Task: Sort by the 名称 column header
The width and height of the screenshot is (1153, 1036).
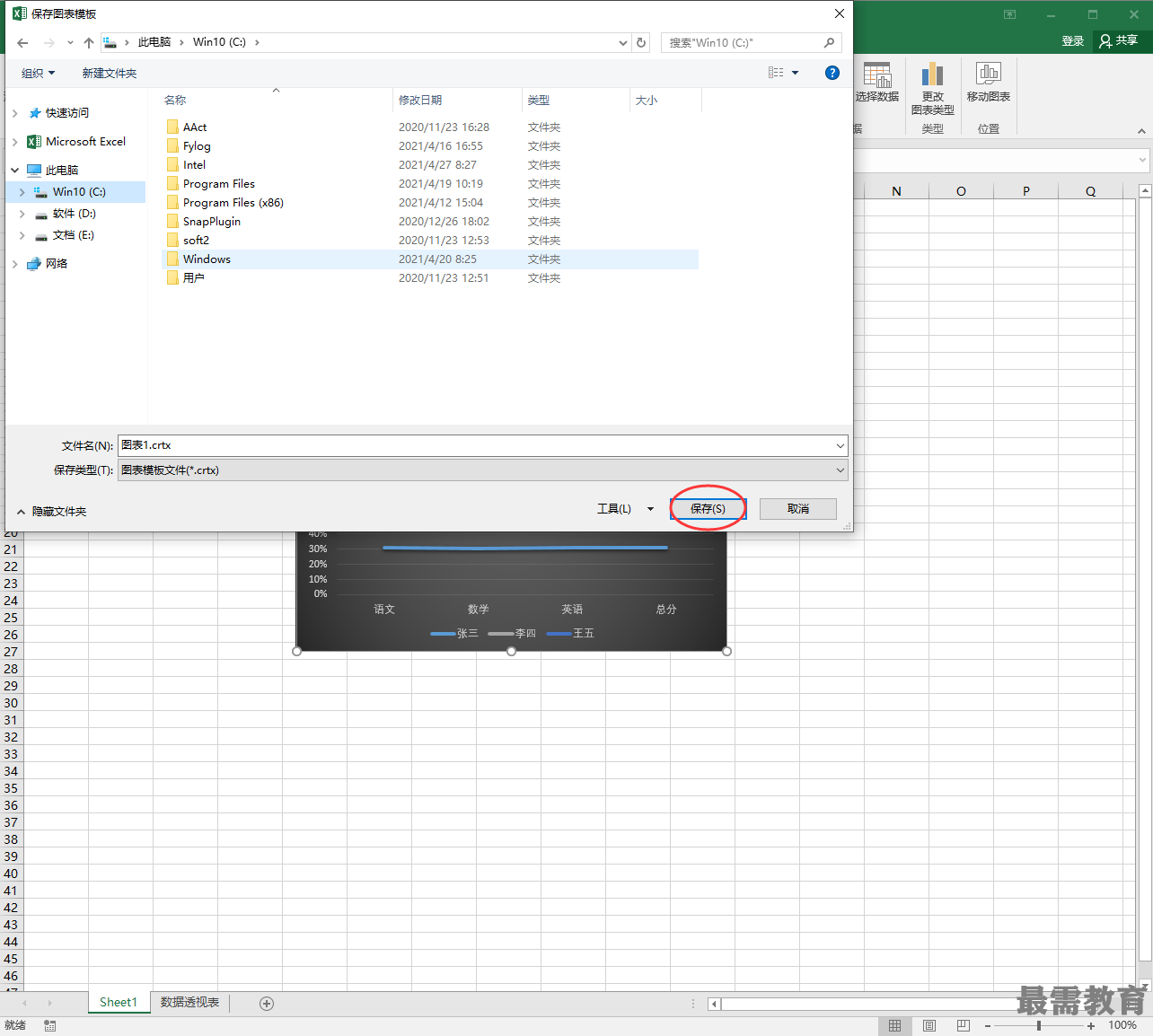Action: (x=175, y=101)
